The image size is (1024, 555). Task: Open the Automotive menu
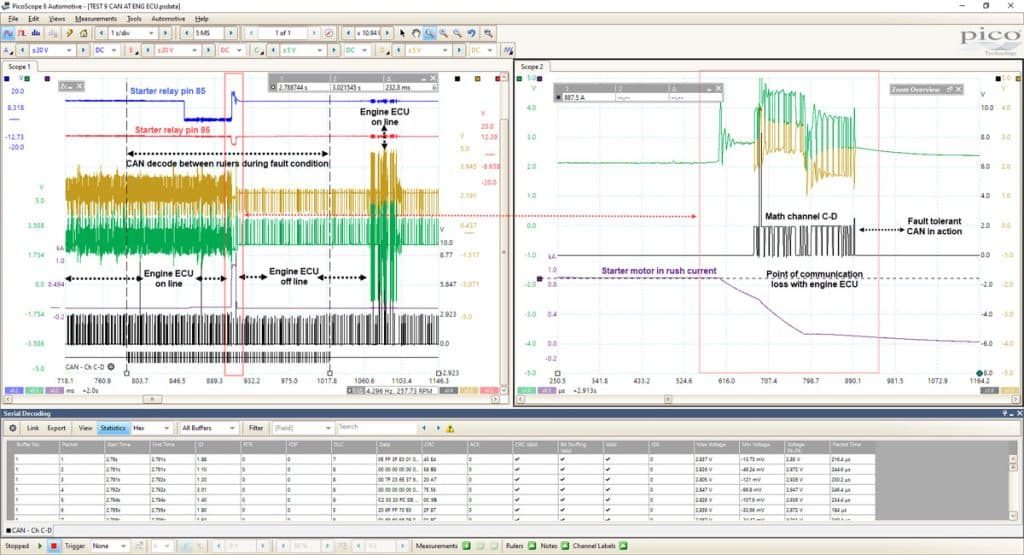[x=168, y=19]
